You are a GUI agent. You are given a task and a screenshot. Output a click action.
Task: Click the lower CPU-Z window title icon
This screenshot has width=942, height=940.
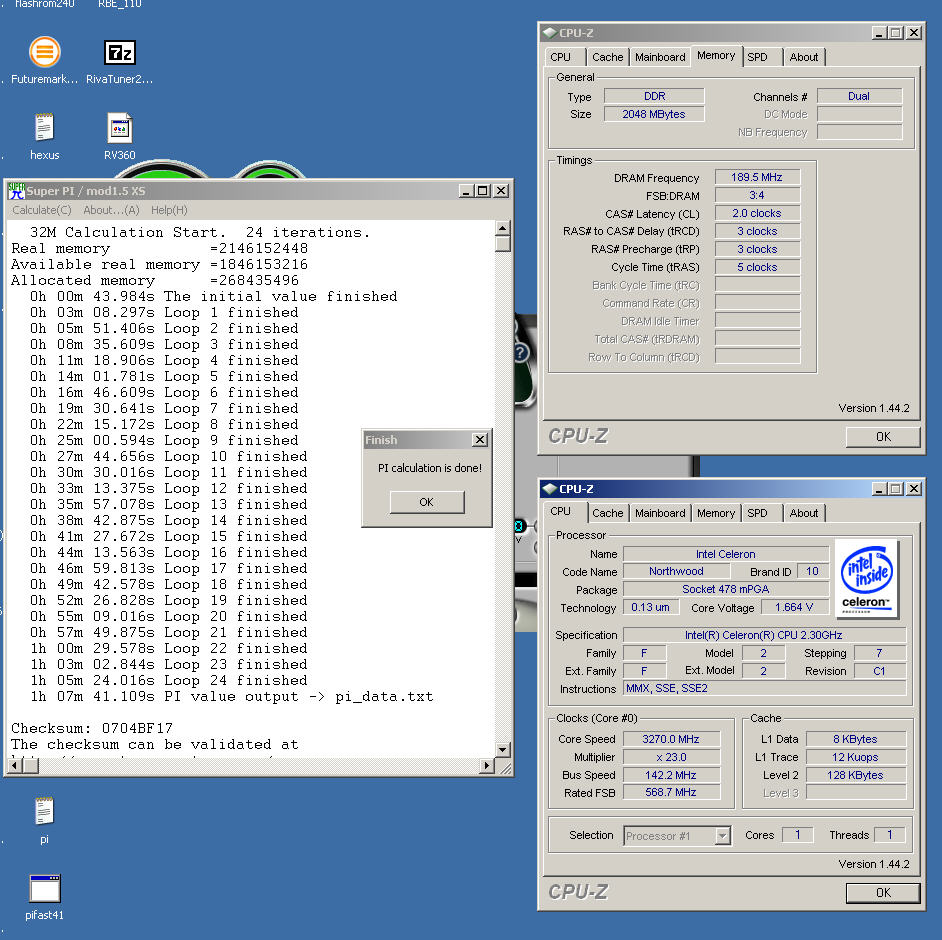pos(549,488)
